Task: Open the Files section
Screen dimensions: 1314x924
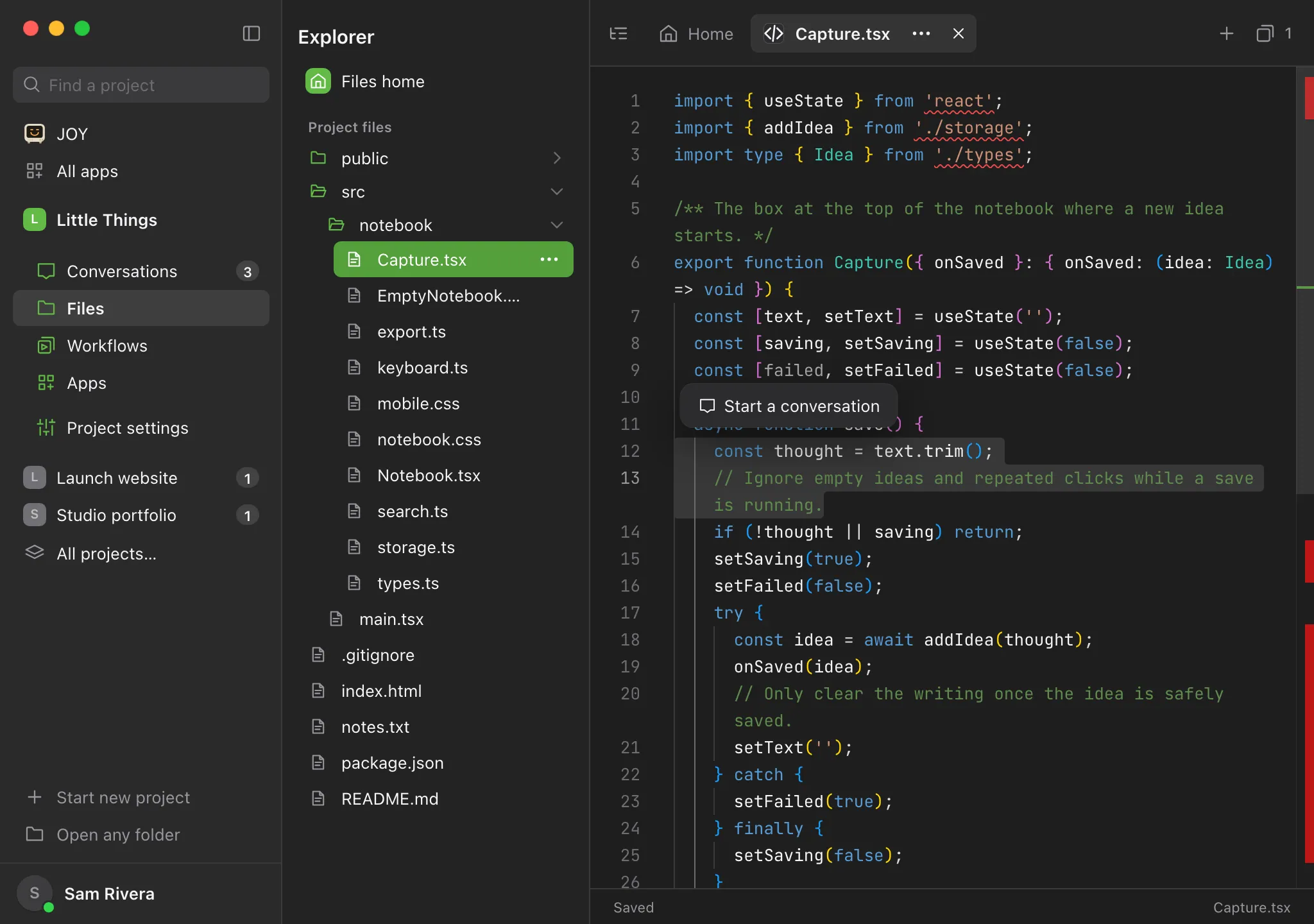Action: point(141,308)
